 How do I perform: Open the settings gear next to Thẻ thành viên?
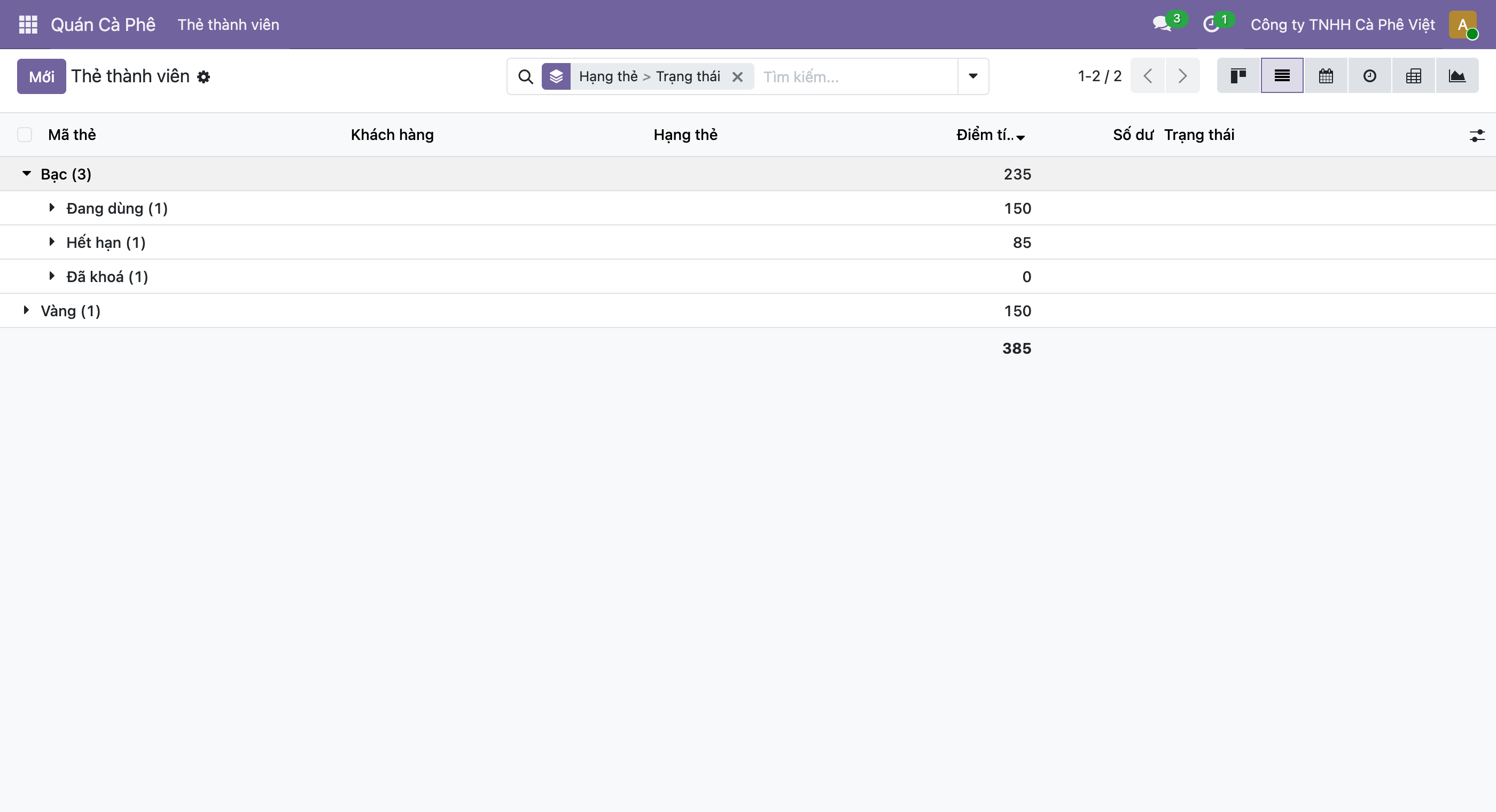[203, 77]
